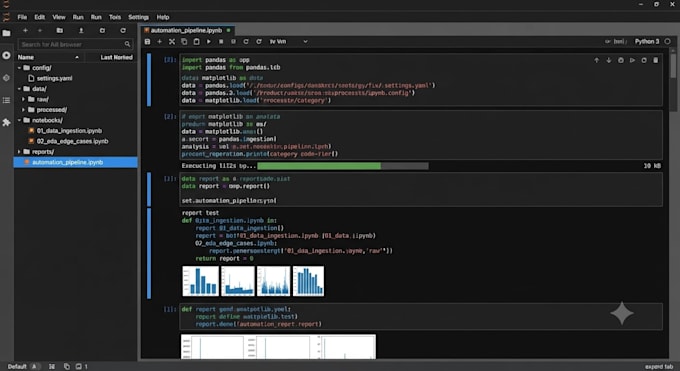Click the kernel status circle indicator

point(667,41)
